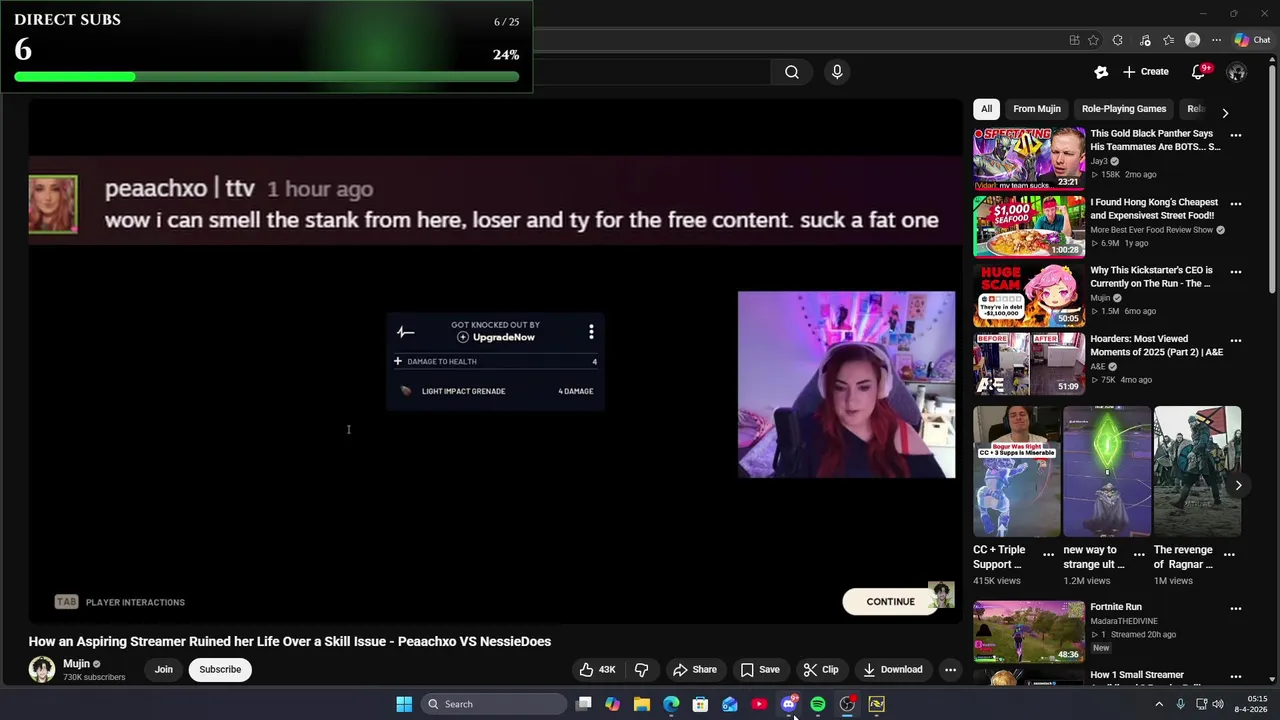The height and width of the screenshot is (720, 1280).
Task: Open Microsoft Store from the taskbar
Action: click(700, 704)
